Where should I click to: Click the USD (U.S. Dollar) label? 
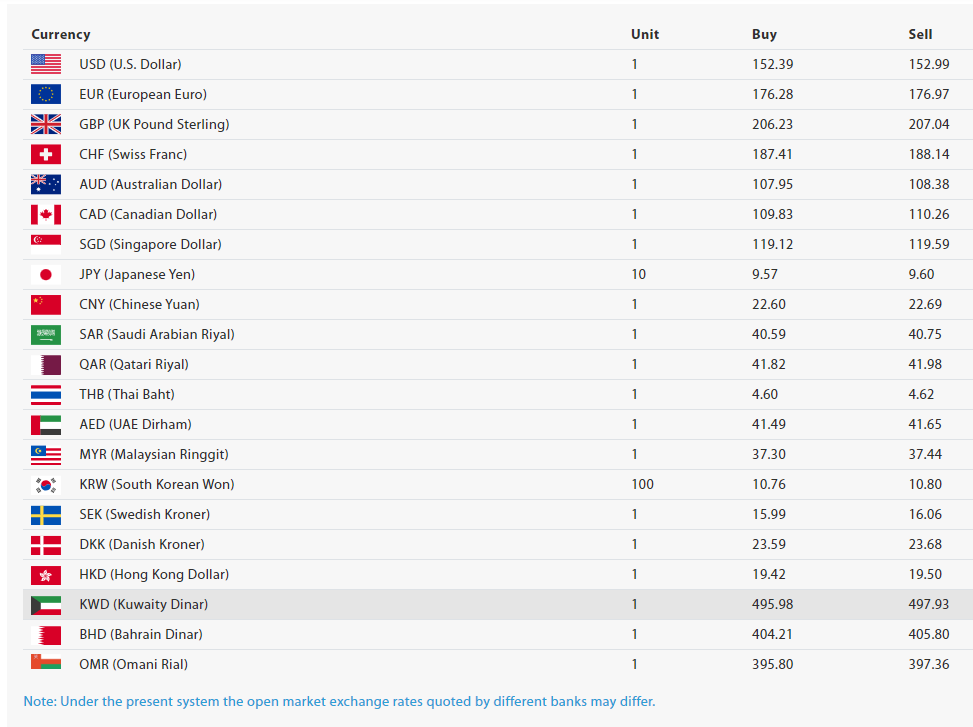coord(130,65)
